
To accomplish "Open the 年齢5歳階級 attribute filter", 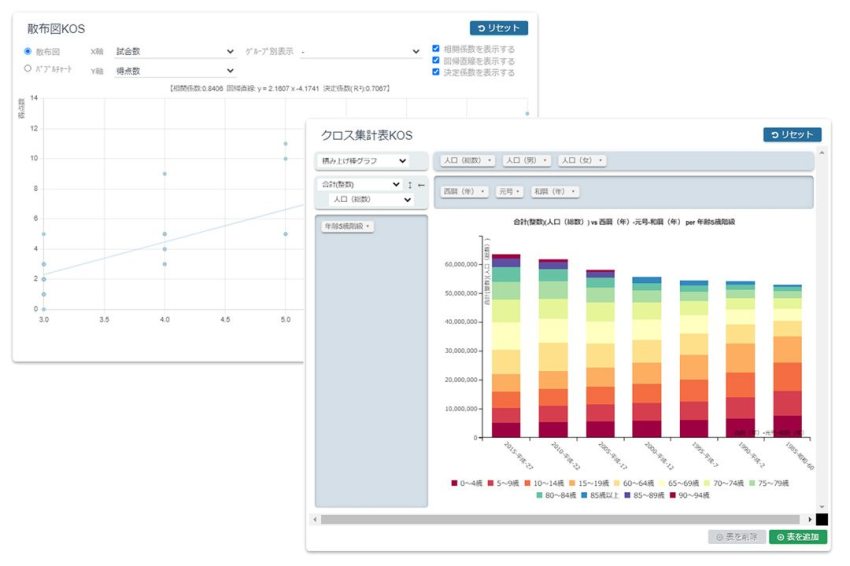I will point(347,227).
